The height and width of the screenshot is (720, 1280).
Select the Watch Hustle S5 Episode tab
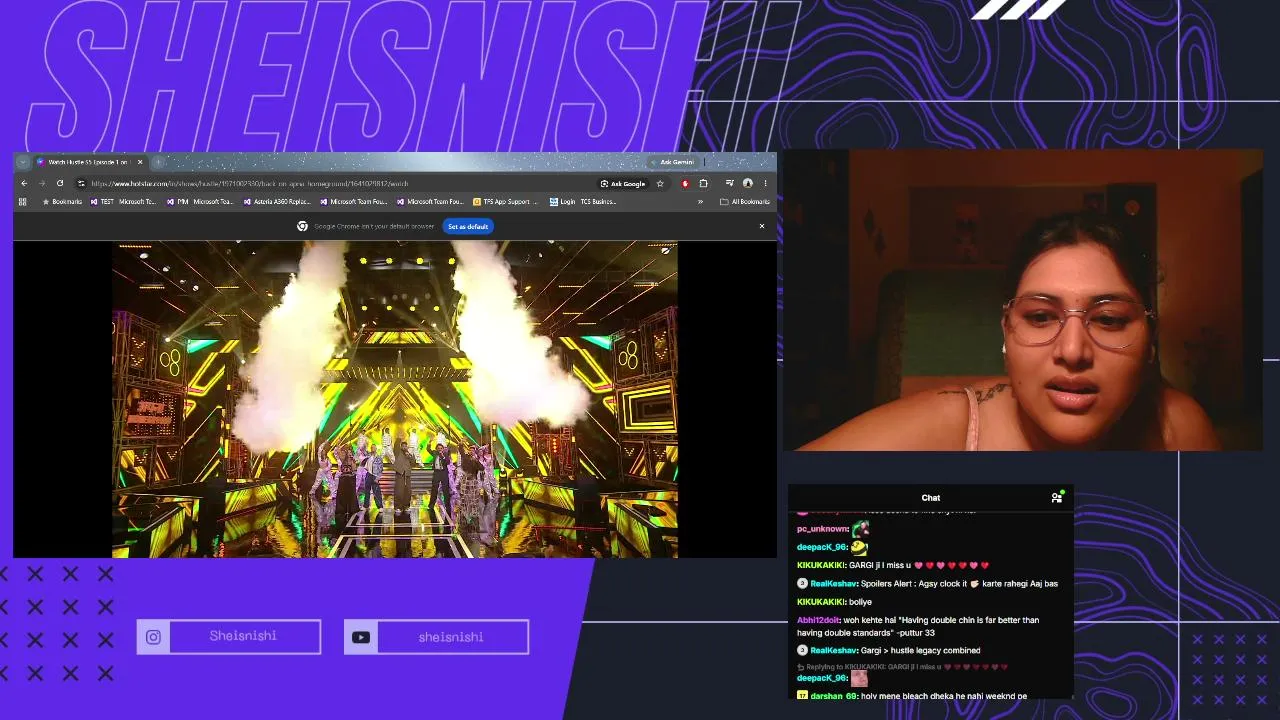pyautogui.click(x=90, y=162)
